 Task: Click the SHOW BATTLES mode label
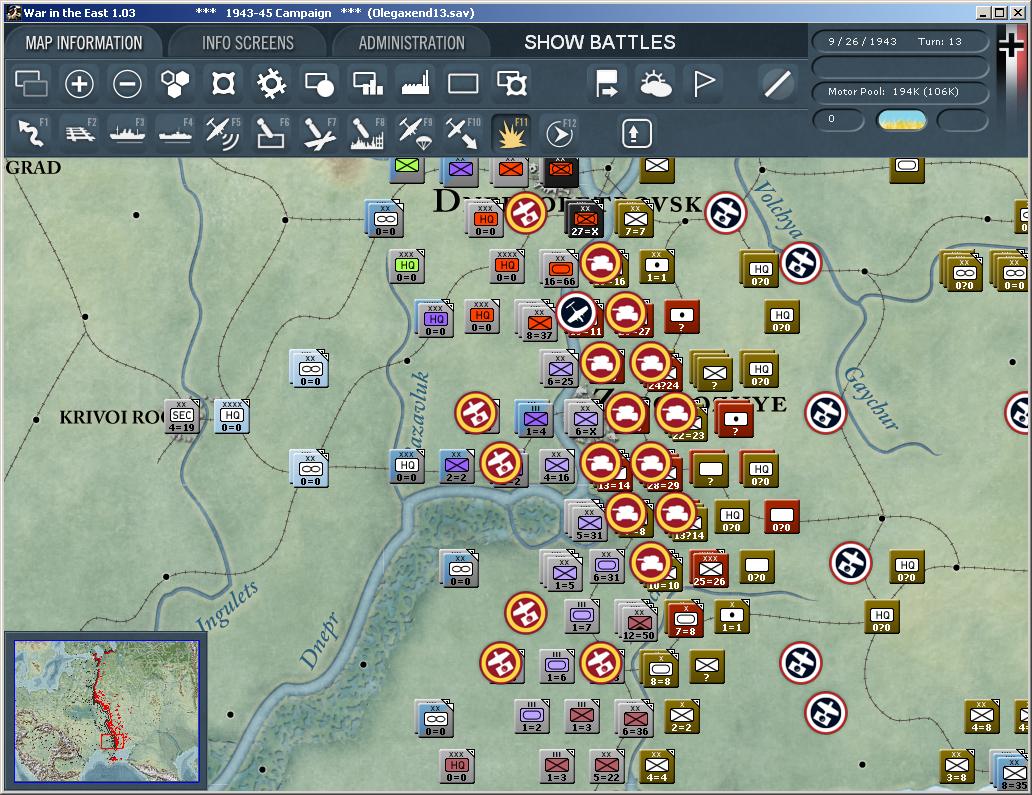click(600, 43)
